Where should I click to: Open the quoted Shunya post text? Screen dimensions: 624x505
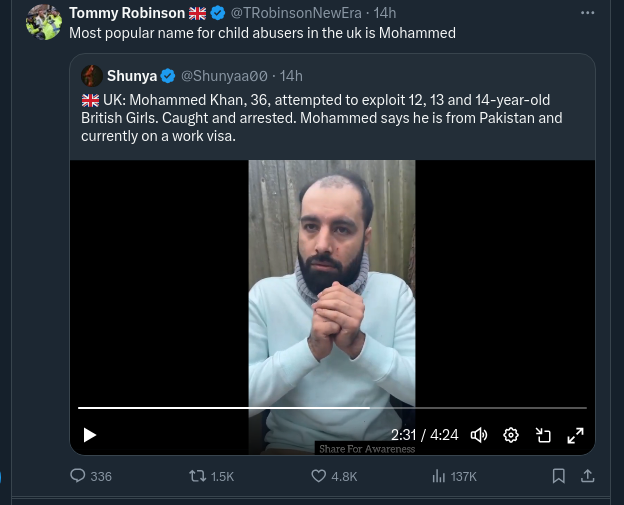[x=320, y=118]
